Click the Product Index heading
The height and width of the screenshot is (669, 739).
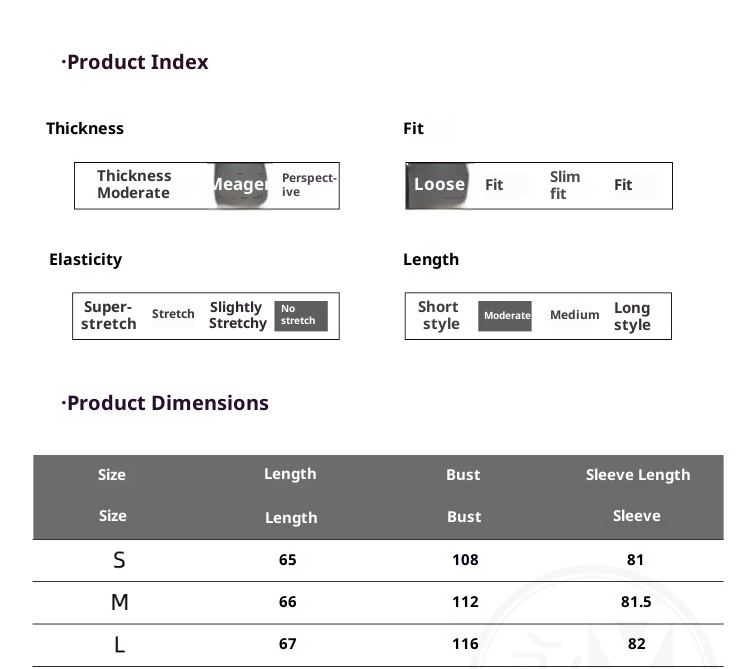point(136,62)
